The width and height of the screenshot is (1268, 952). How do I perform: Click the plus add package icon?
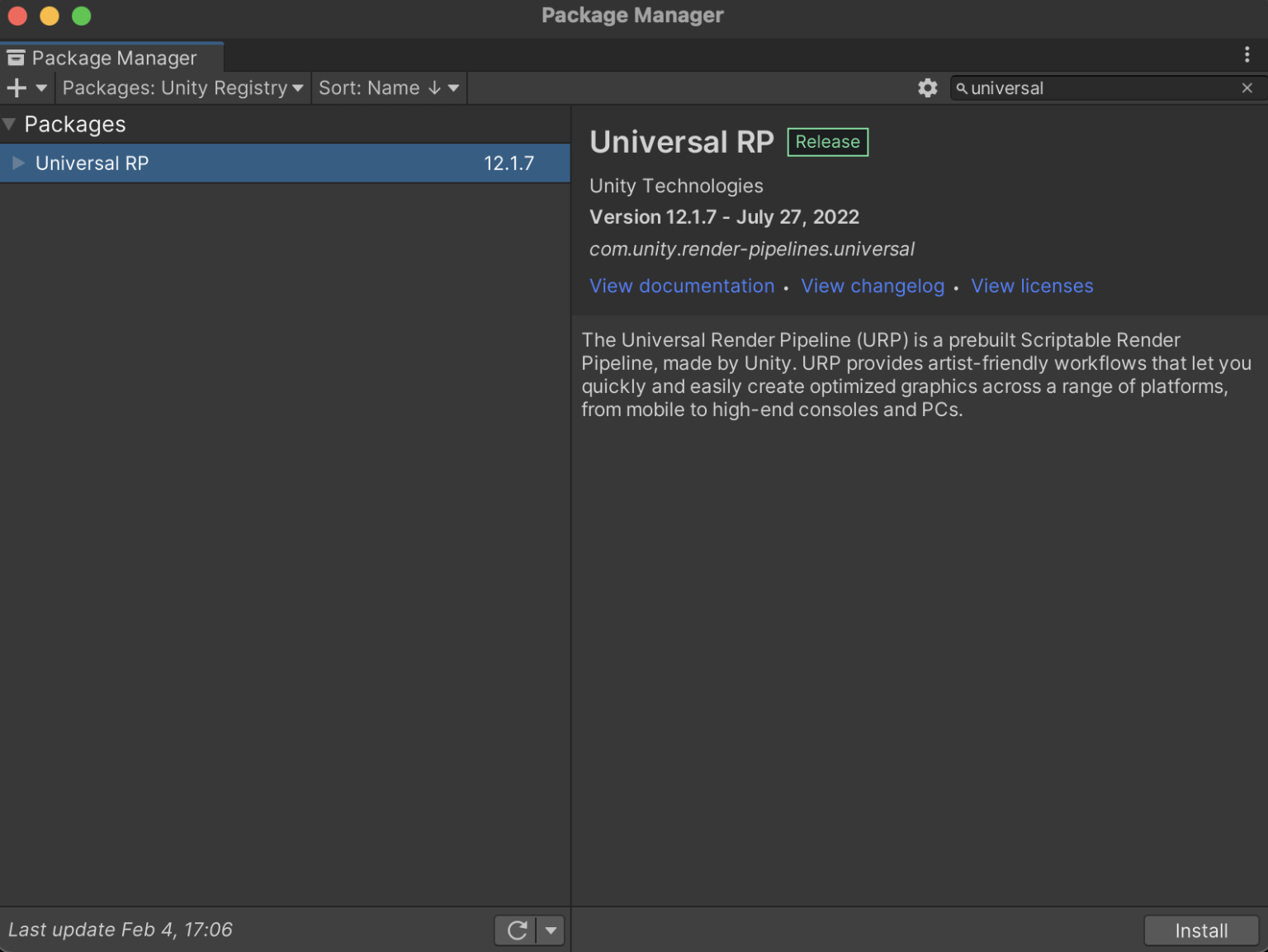pyautogui.click(x=17, y=88)
